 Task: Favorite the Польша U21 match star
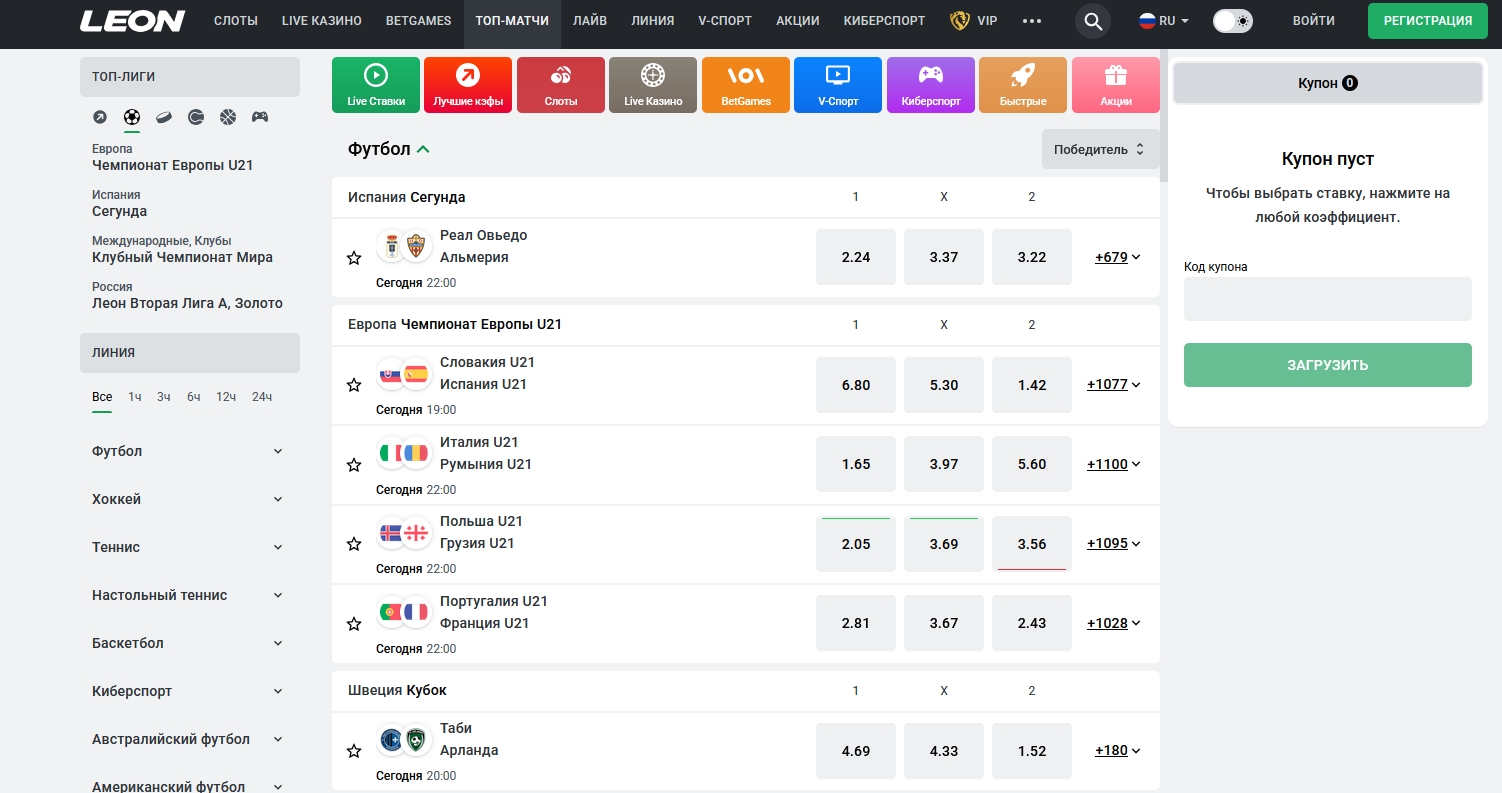pos(354,544)
